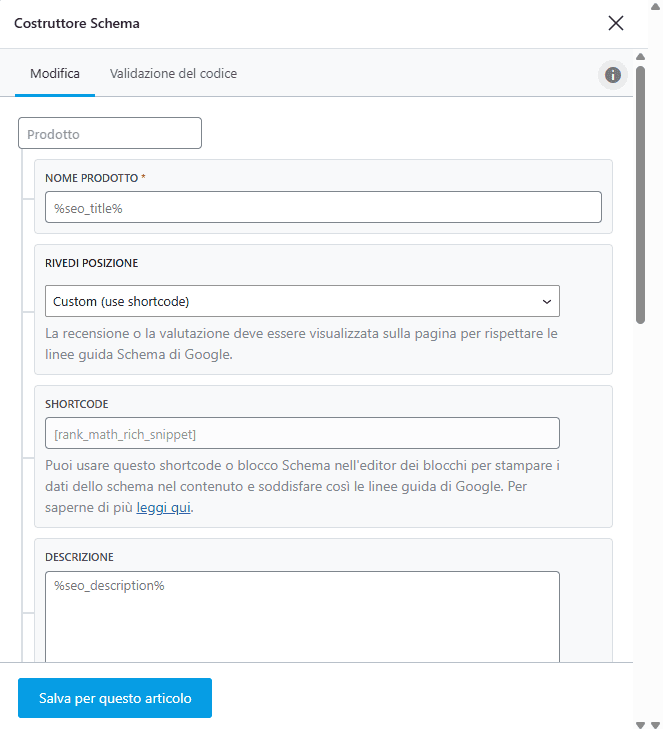
Task: Click the NOME PRODOTTO label
Action: pyautogui.click(x=92, y=178)
